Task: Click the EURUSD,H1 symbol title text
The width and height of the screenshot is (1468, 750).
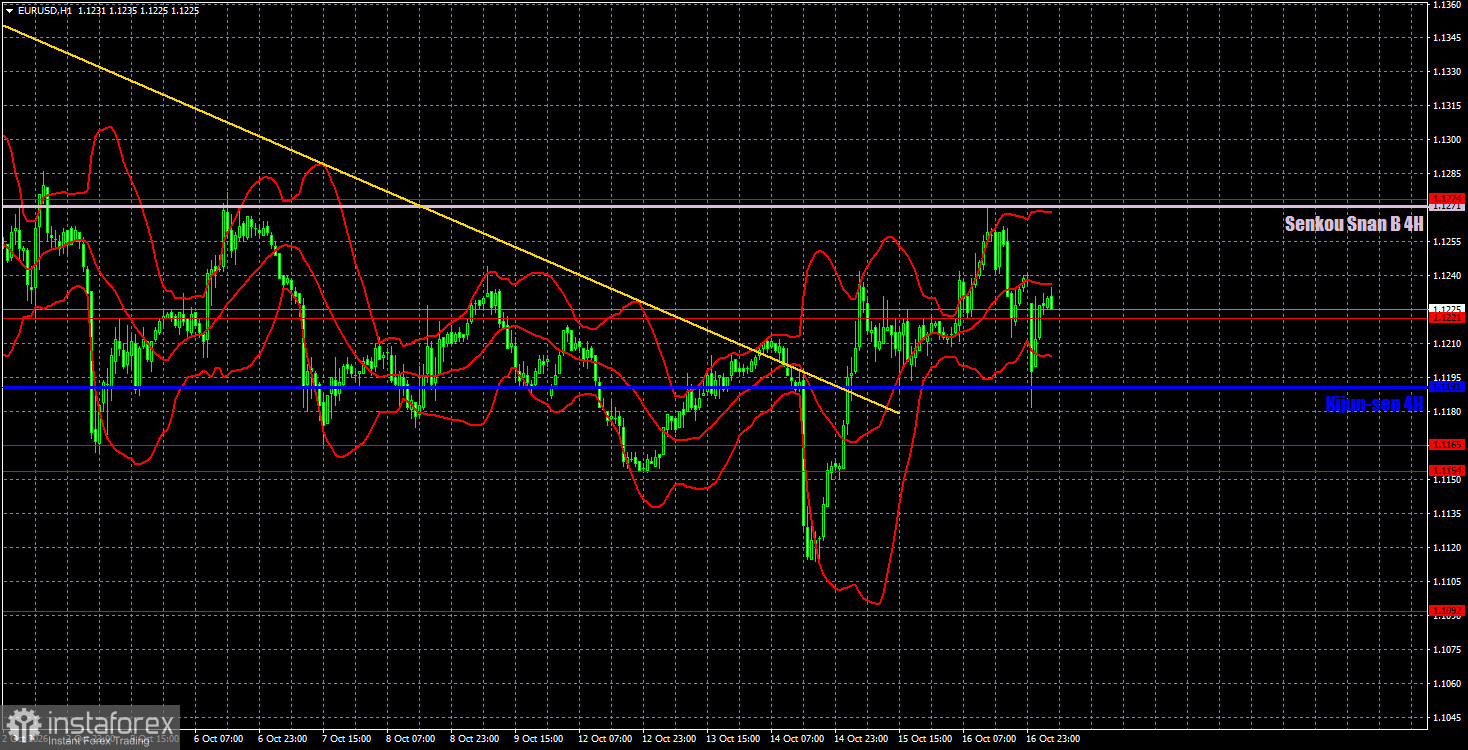Action: (44, 10)
